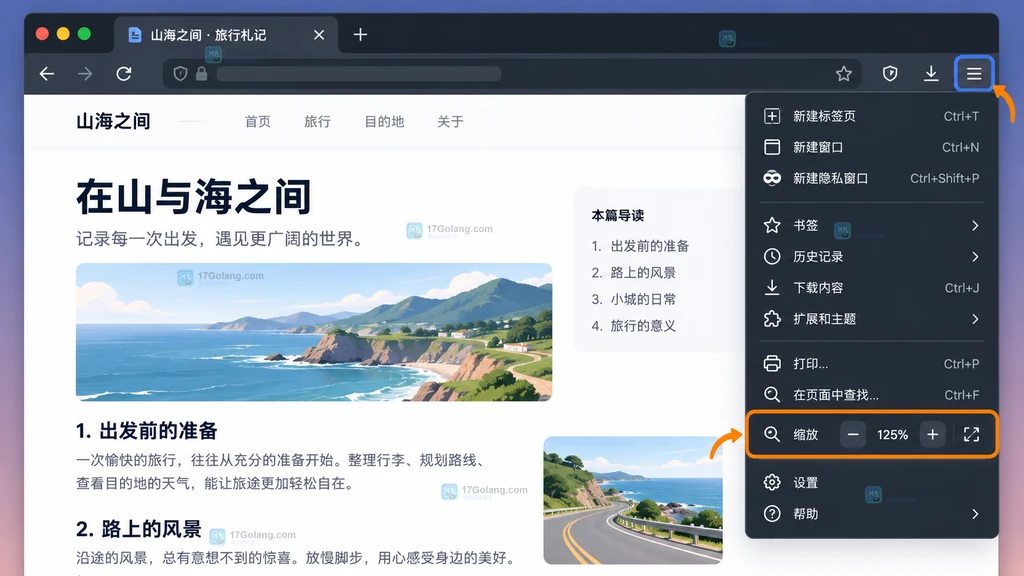Jump to 1. 出发前的准备 in 本篇导读
Viewport: 1024px width, 576px height.
point(640,246)
